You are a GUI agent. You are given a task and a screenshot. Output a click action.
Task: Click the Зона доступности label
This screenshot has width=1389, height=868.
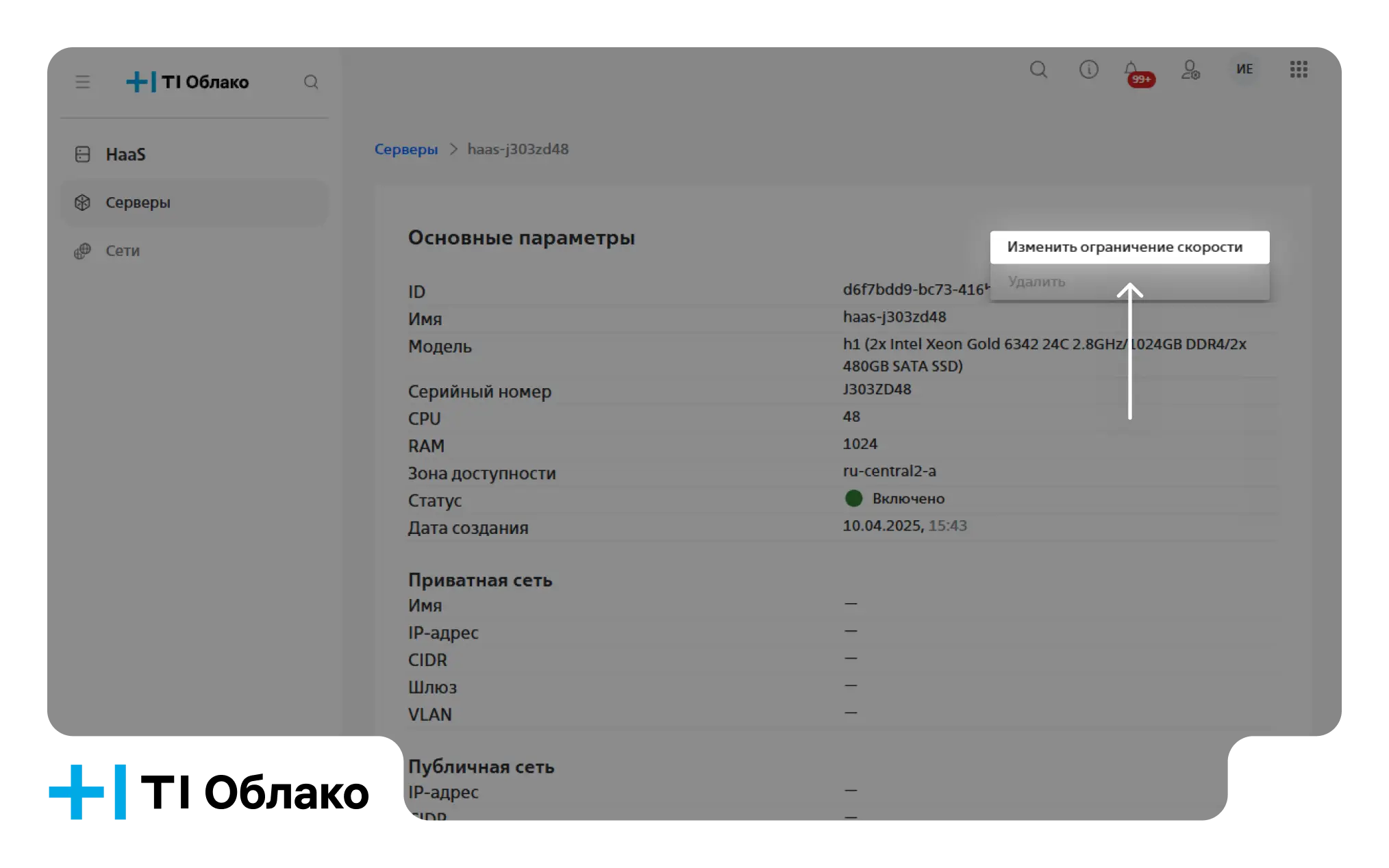click(x=482, y=474)
